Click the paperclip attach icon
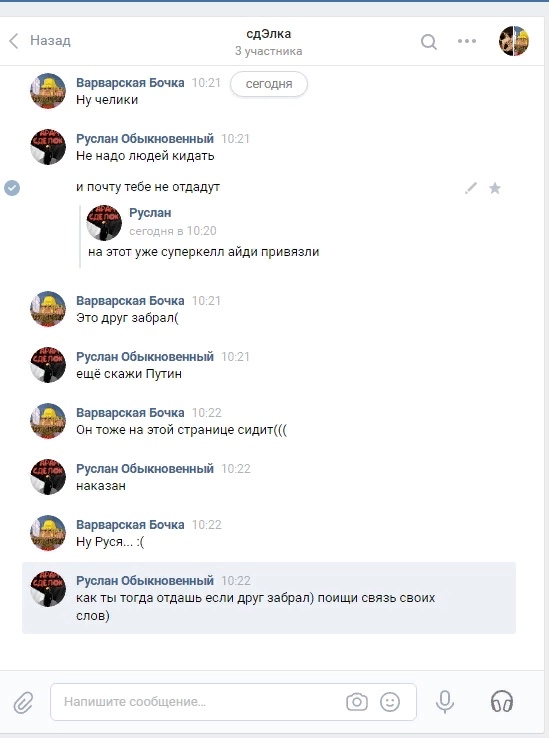 coord(23,703)
